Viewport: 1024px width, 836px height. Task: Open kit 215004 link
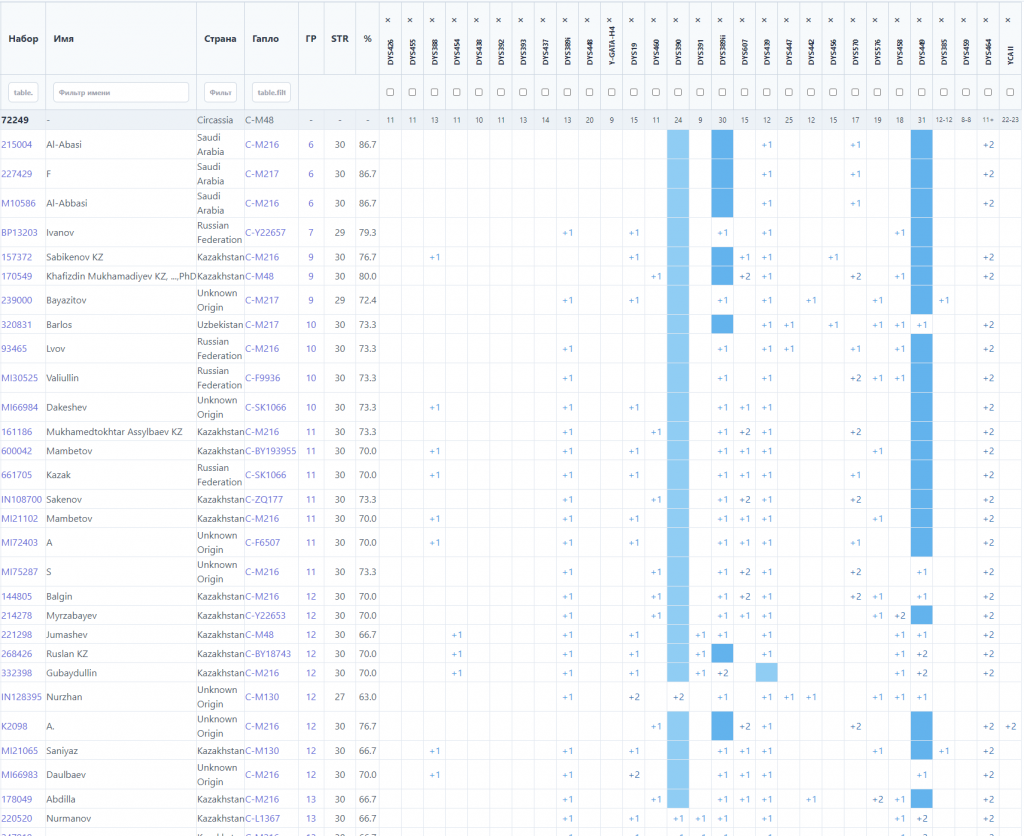coord(16,144)
